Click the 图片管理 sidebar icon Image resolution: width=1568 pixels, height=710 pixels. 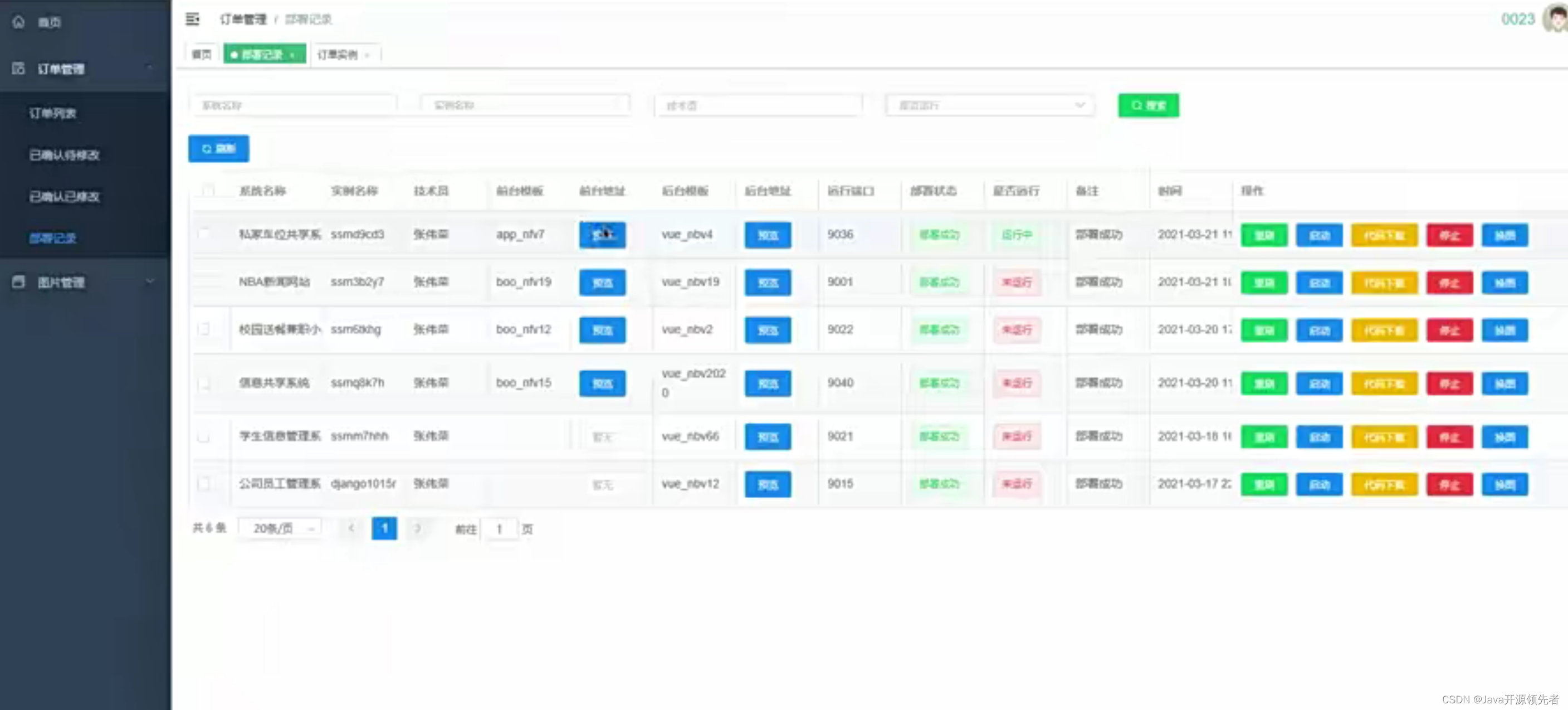19,282
